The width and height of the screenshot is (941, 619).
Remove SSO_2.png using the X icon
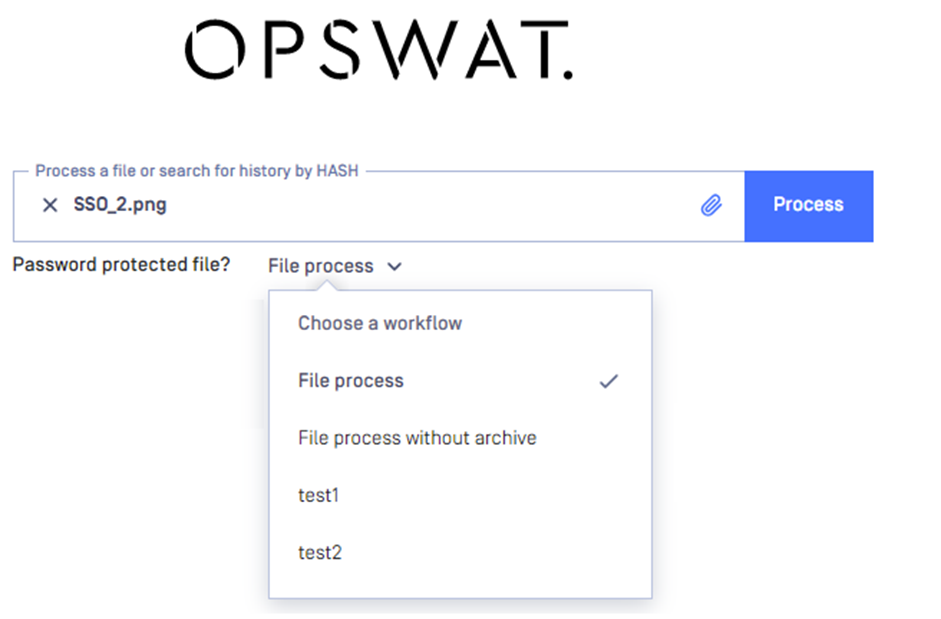pyautogui.click(x=50, y=205)
